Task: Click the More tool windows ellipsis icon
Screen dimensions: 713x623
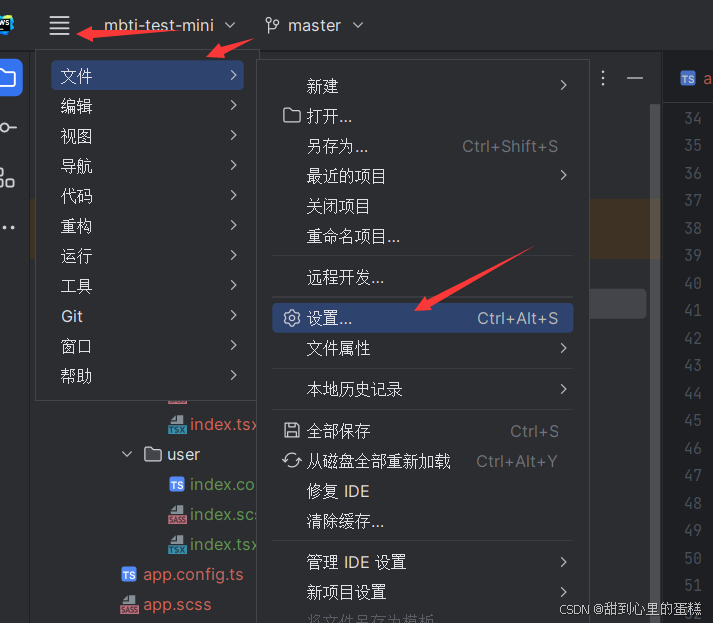Action: pos(8,227)
